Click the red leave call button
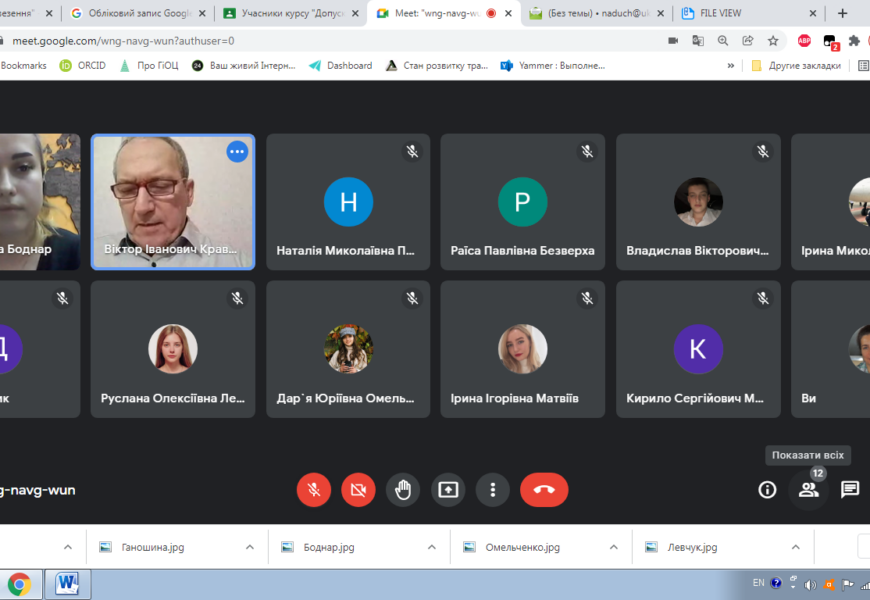 [544, 490]
